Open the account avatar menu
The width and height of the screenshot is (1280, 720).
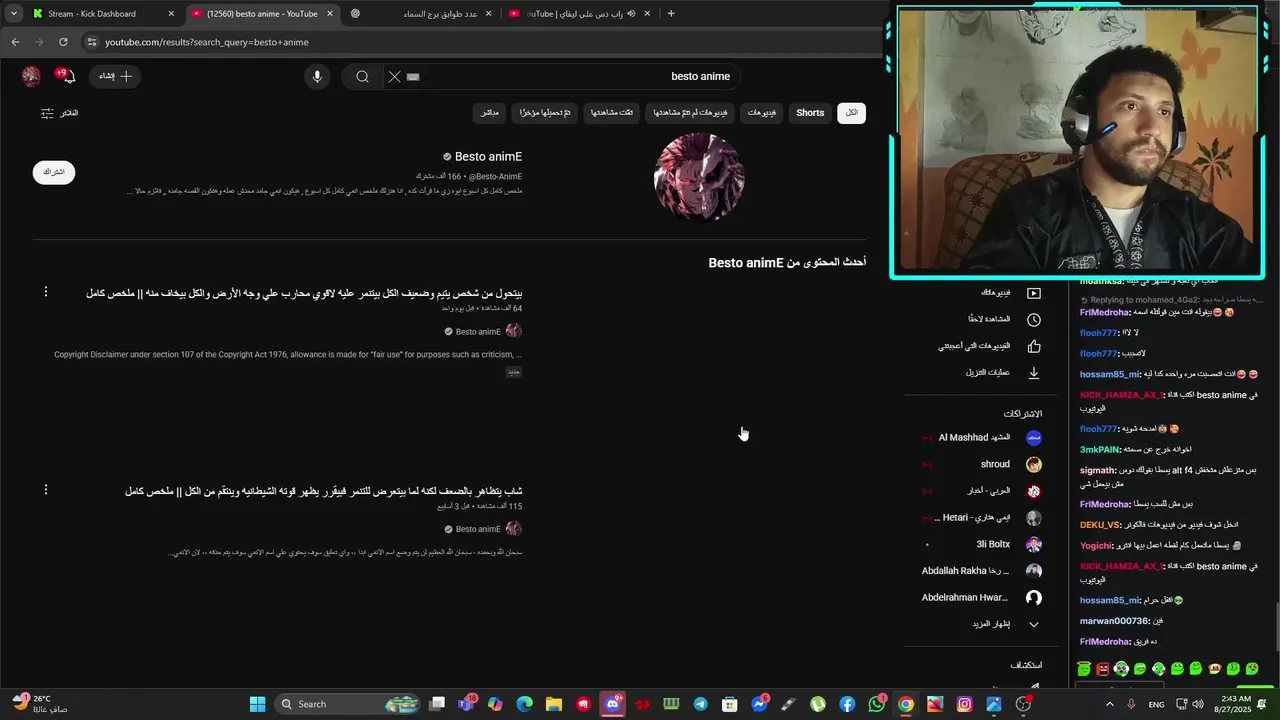31,76
